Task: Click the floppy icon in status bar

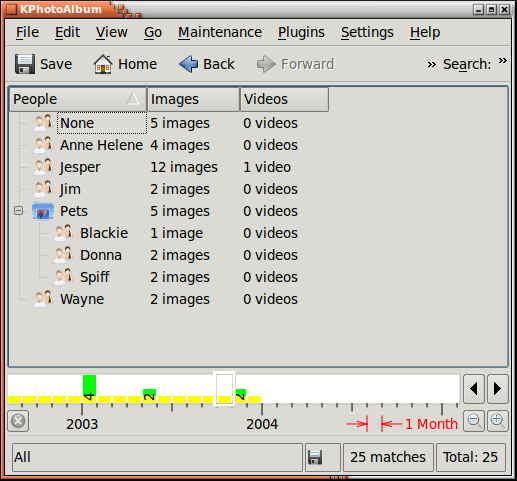Action: (315, 457)
